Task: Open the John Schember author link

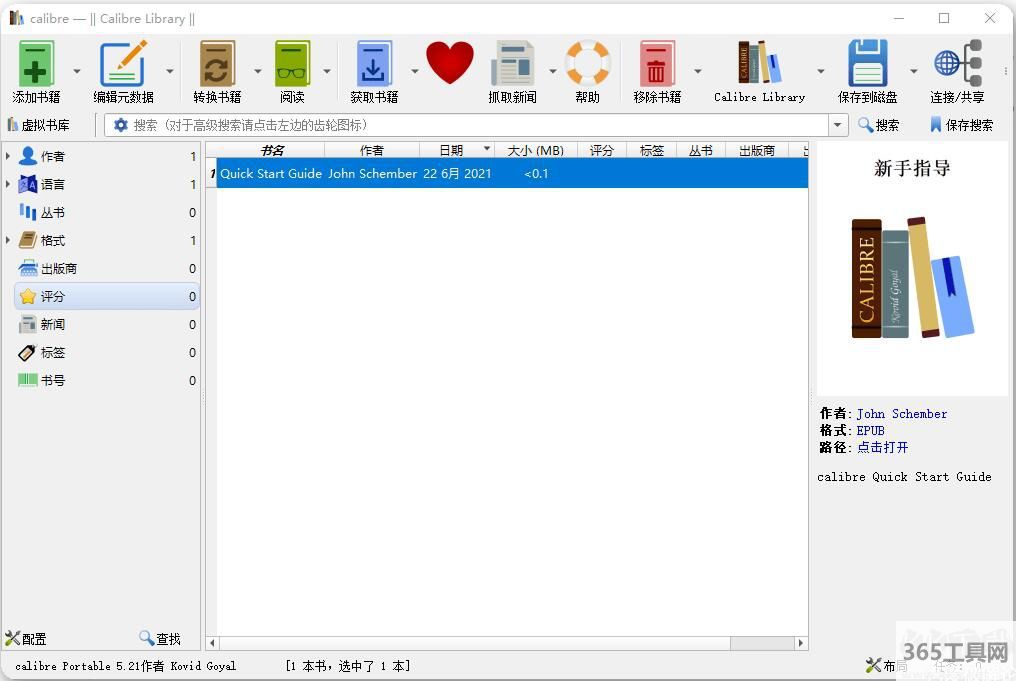Action: click(901, 414)
